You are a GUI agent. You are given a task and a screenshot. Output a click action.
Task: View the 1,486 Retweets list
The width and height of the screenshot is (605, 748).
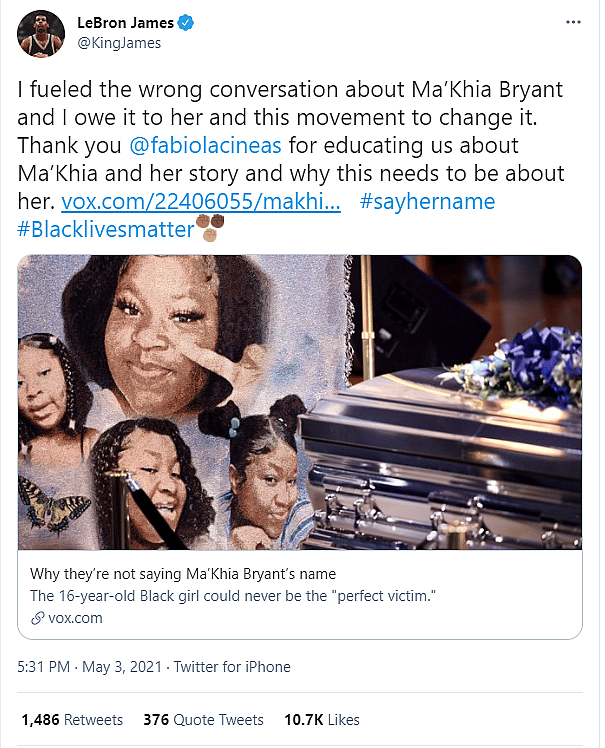[x=72, y=720]
